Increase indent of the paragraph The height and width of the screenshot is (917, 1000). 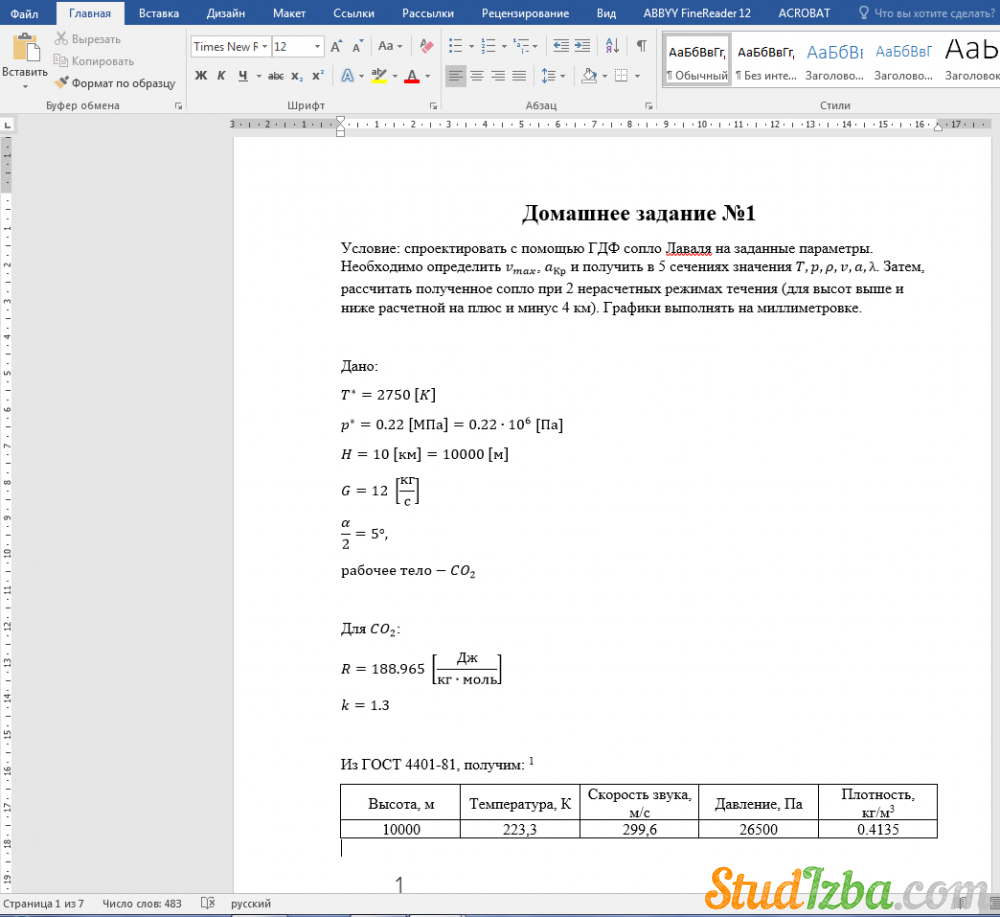point(583,46)
